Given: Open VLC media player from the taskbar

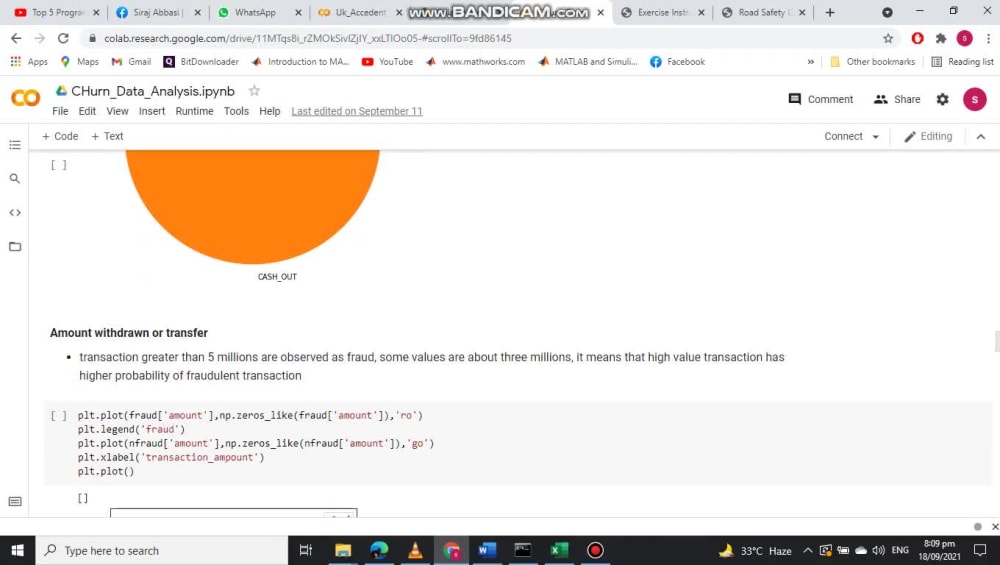Looking at the screenshot, I should pyautogui.click(x=415, y=550).
